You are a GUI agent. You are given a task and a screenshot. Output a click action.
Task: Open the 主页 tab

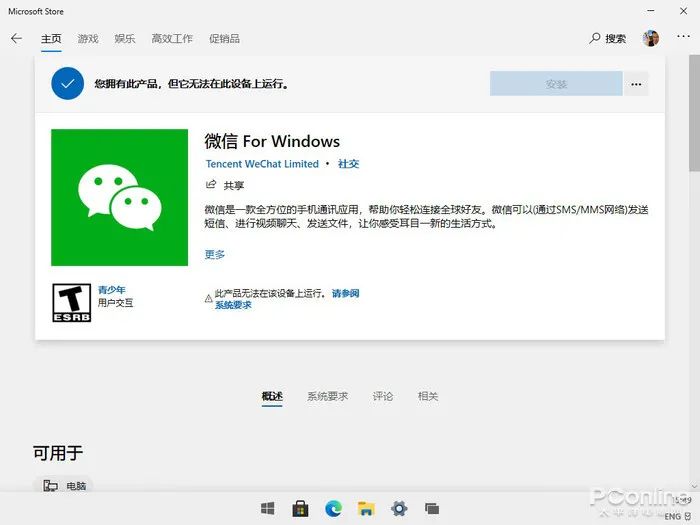pos(51,39)
